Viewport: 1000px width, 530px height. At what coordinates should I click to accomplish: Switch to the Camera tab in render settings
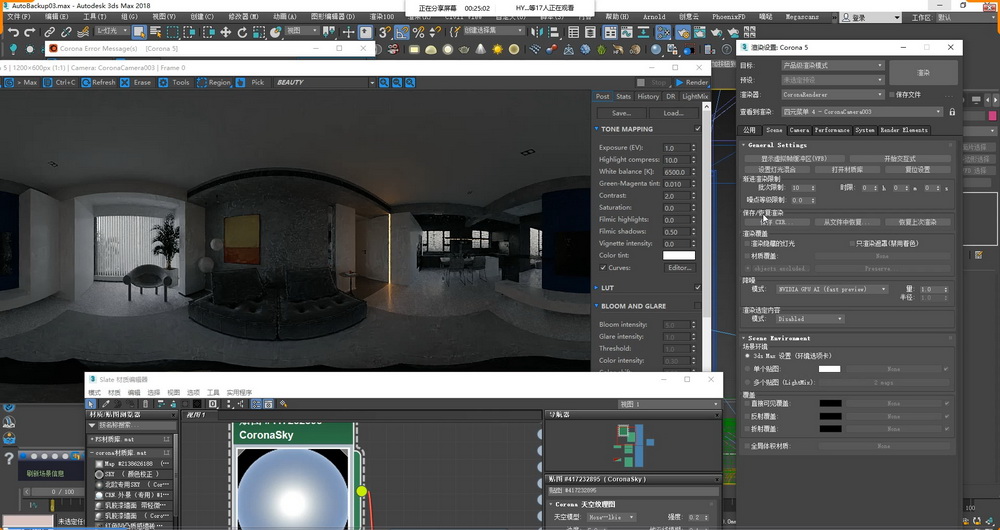799,130
